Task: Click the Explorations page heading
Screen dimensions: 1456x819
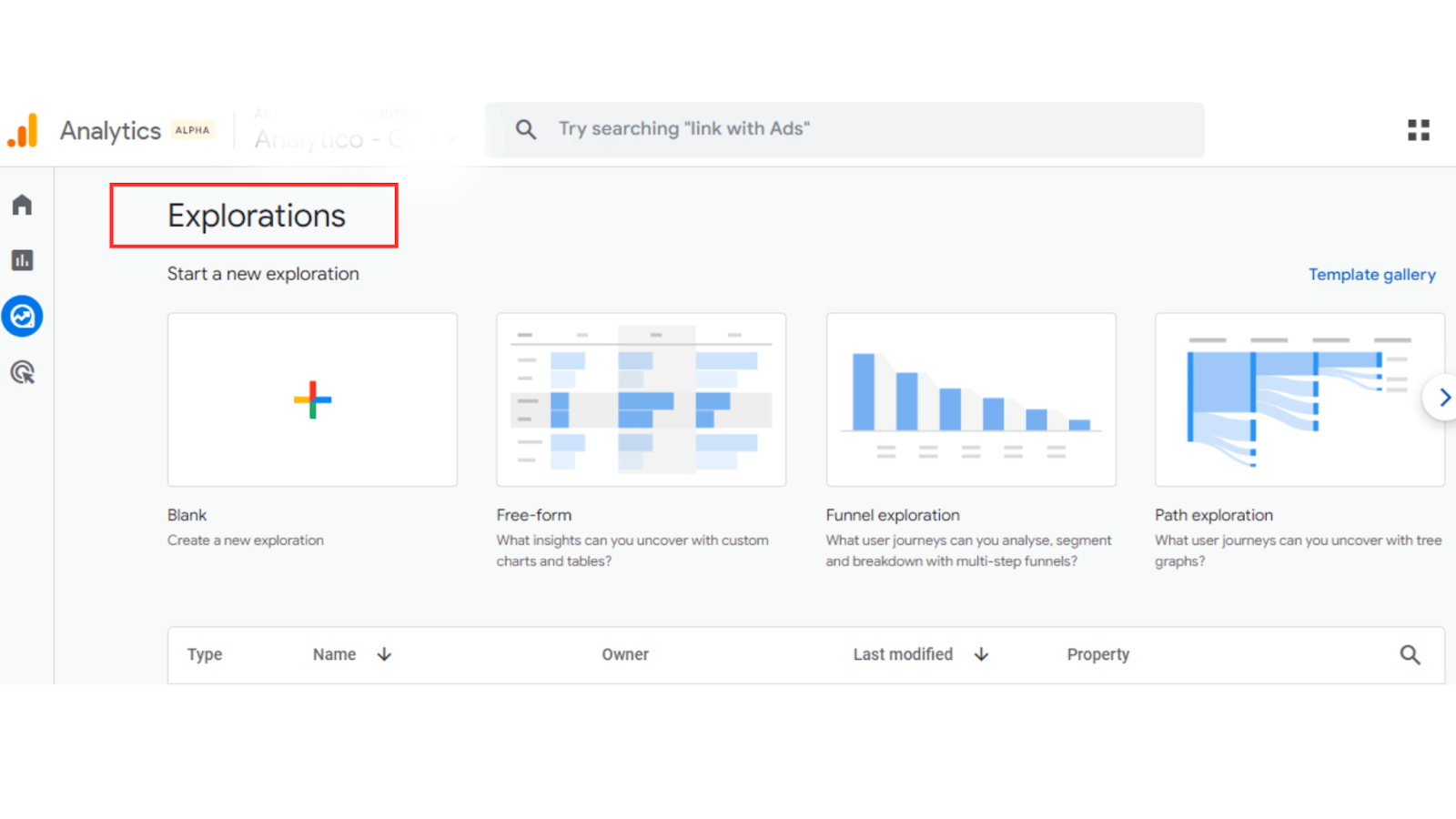Action: pos(257,216)
